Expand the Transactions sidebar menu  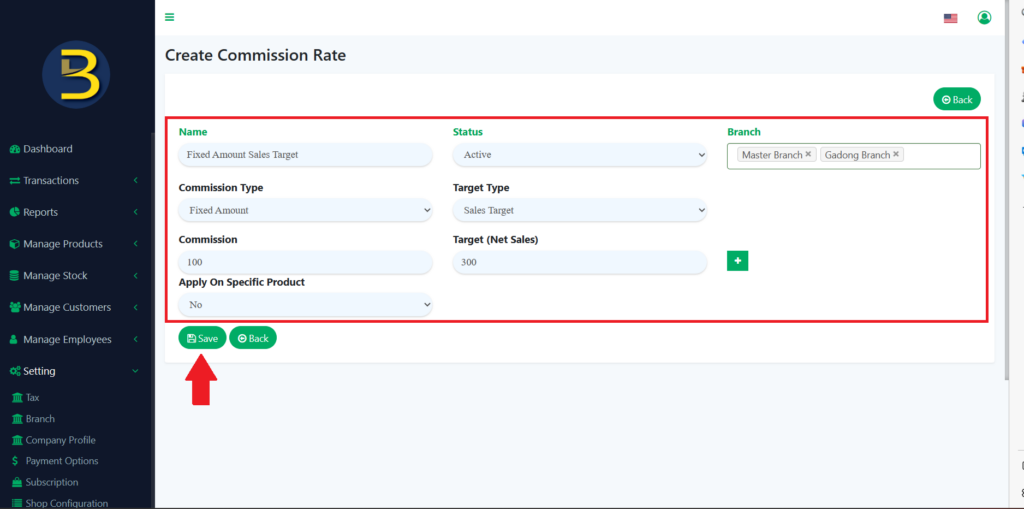tap(50, 181)
